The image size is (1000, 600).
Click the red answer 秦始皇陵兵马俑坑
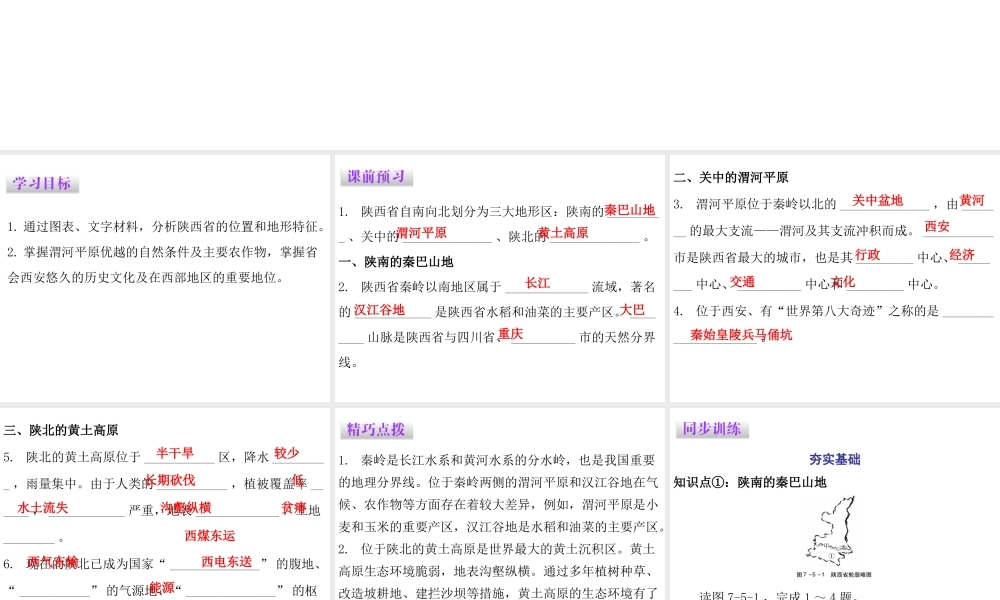[741, 335]
